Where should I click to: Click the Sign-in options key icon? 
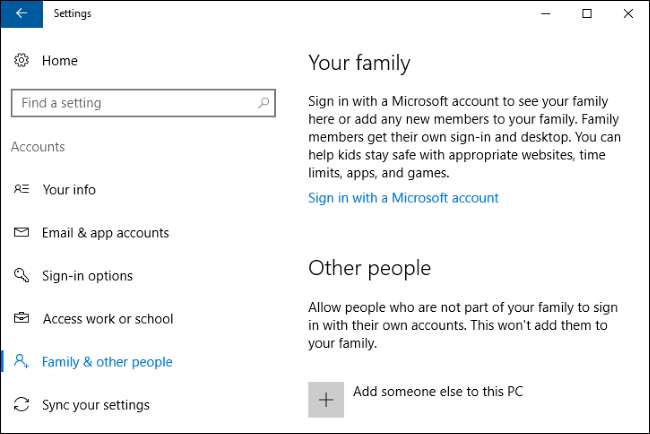pyautogui.click(x=22, y=276)
